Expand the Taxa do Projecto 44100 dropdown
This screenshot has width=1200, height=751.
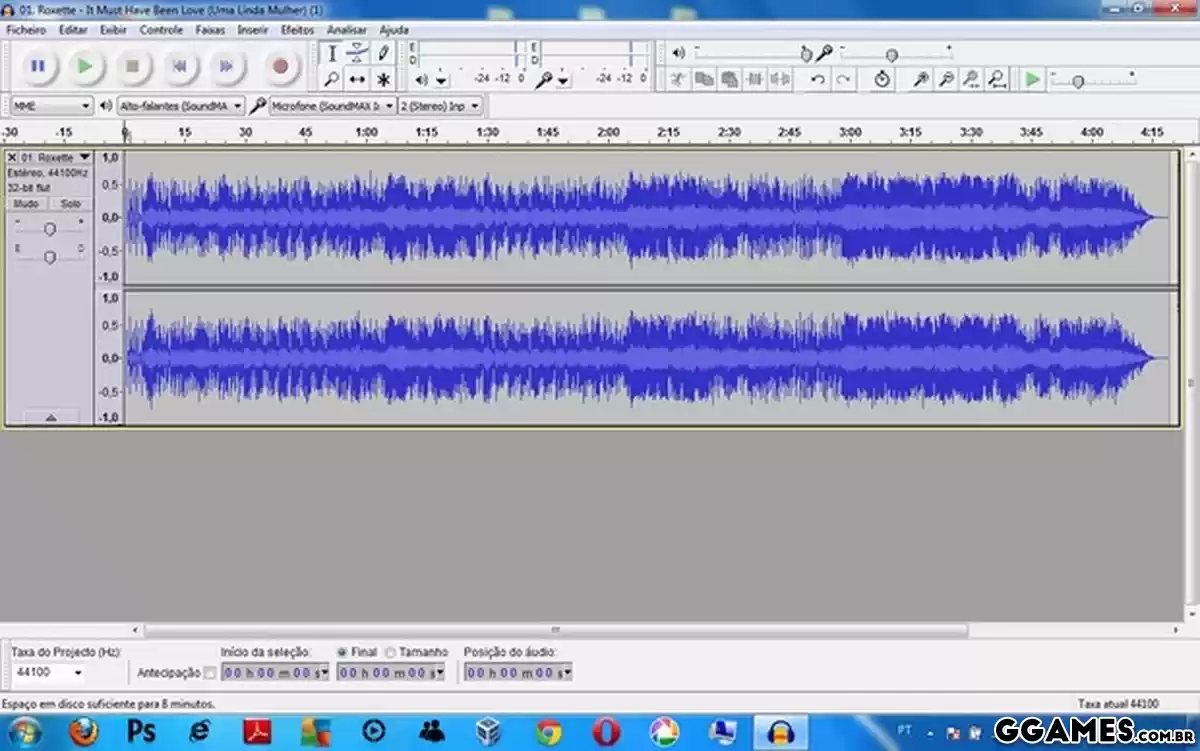(78, 673)
